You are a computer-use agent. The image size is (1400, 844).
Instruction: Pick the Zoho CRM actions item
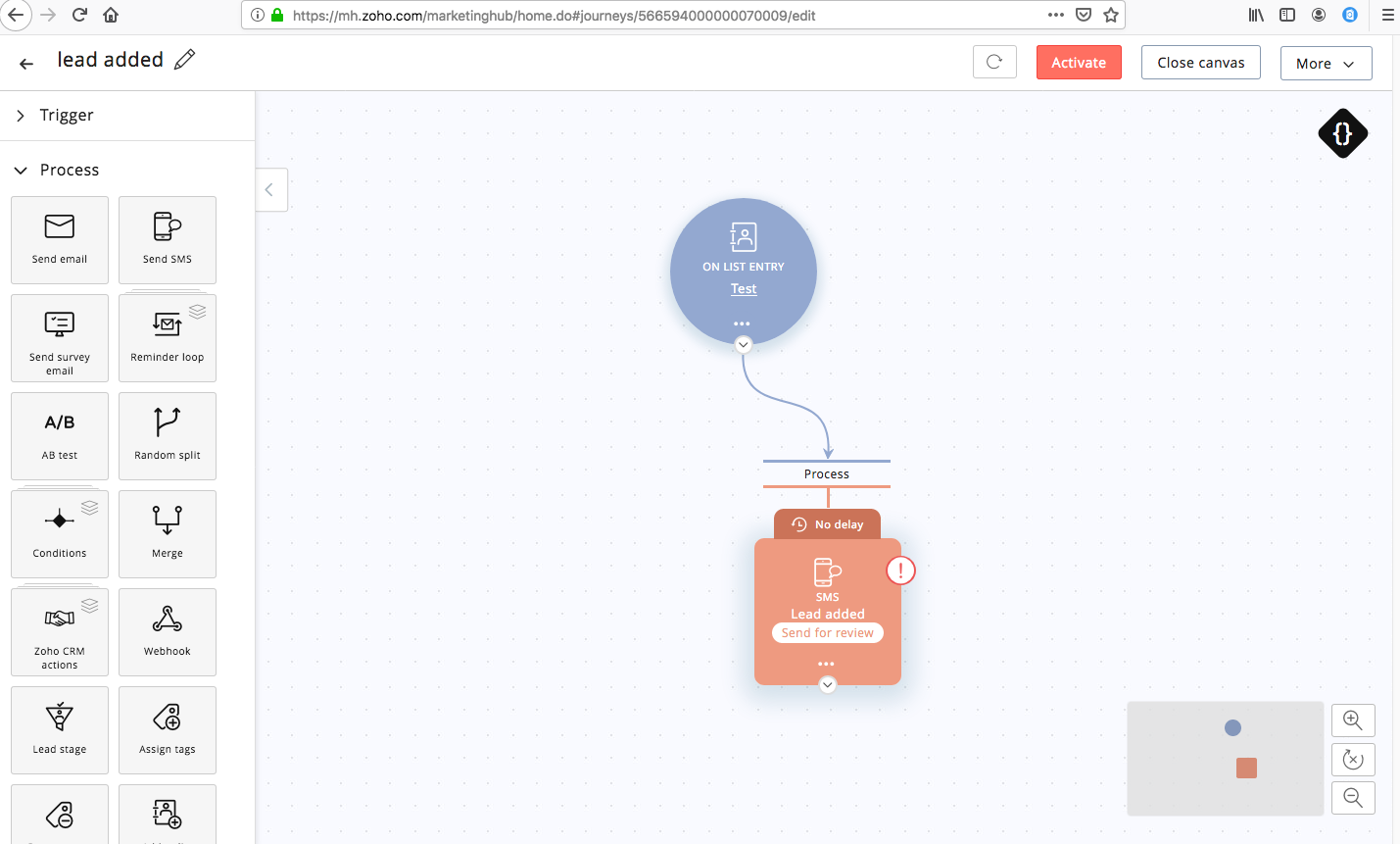60,631
